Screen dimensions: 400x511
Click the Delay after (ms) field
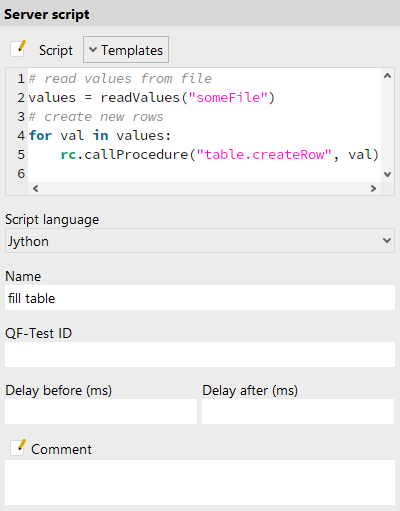pos(298,412)
